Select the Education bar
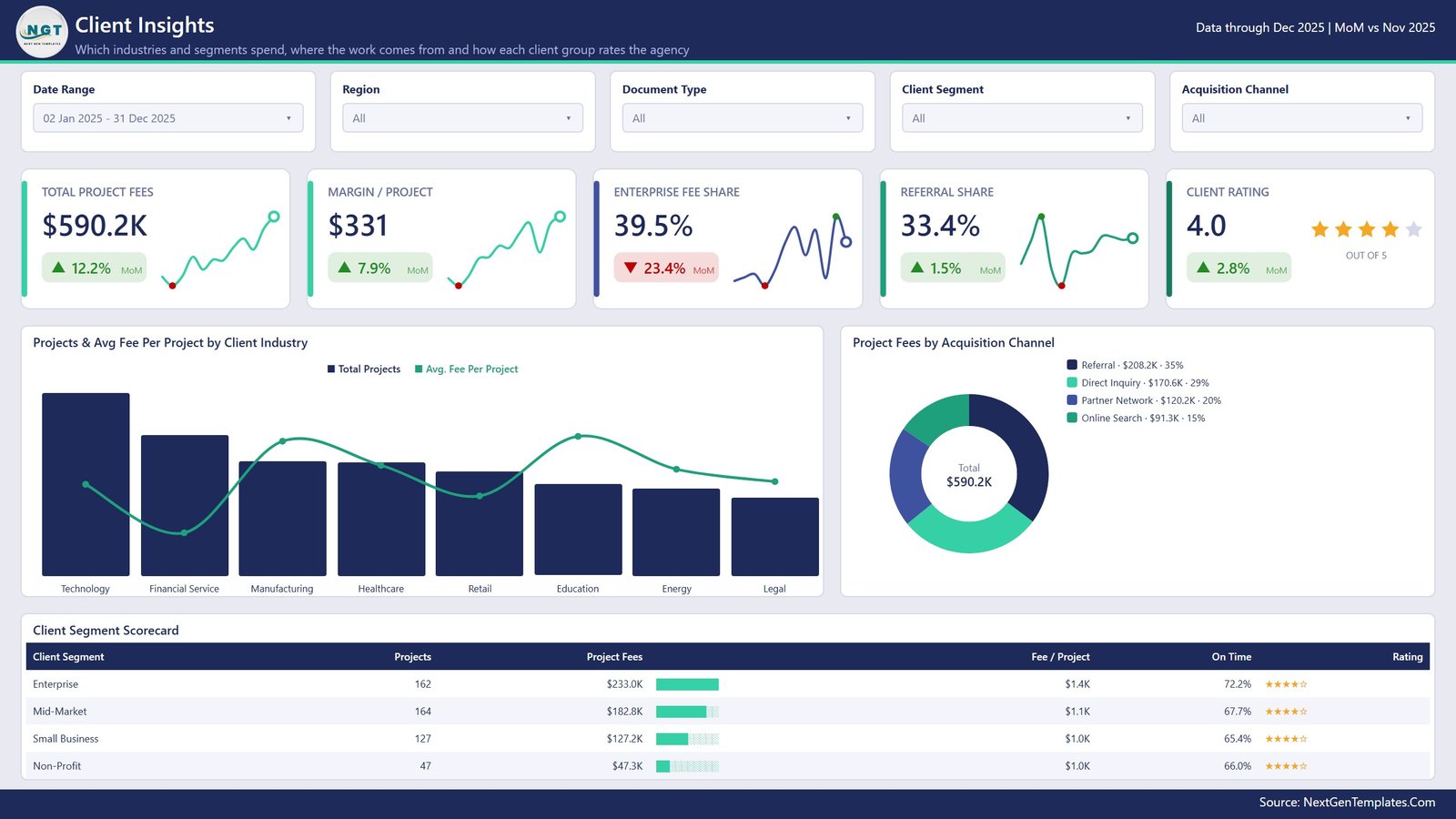The width and height of the screenshot is (1456, 819). (578, 530)
